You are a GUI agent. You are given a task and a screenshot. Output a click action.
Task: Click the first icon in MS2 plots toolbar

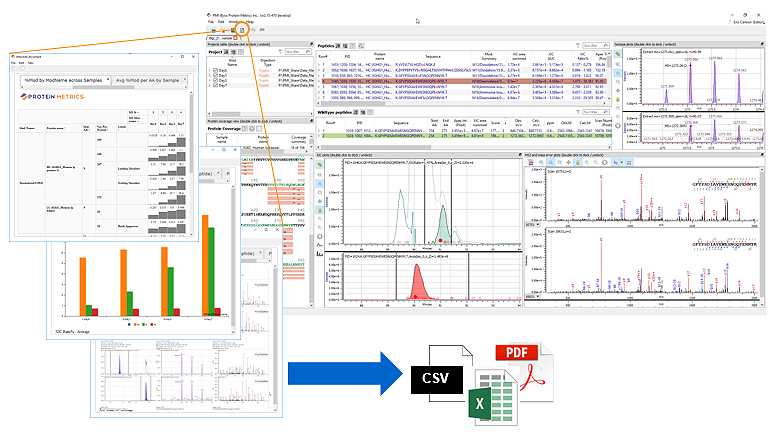[x=531, y=162]
